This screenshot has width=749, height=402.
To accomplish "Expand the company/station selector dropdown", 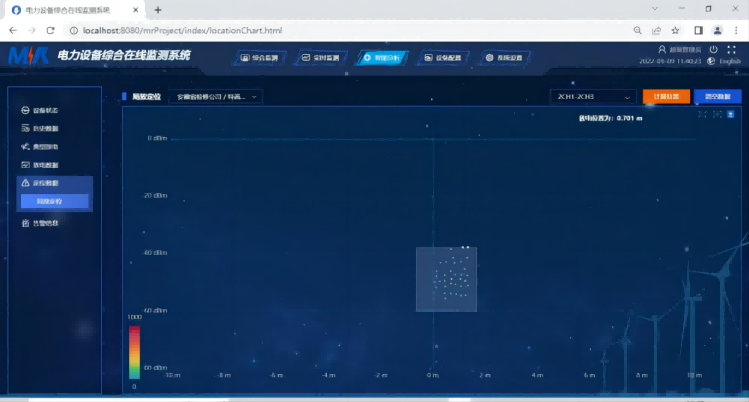I will 216,97.
